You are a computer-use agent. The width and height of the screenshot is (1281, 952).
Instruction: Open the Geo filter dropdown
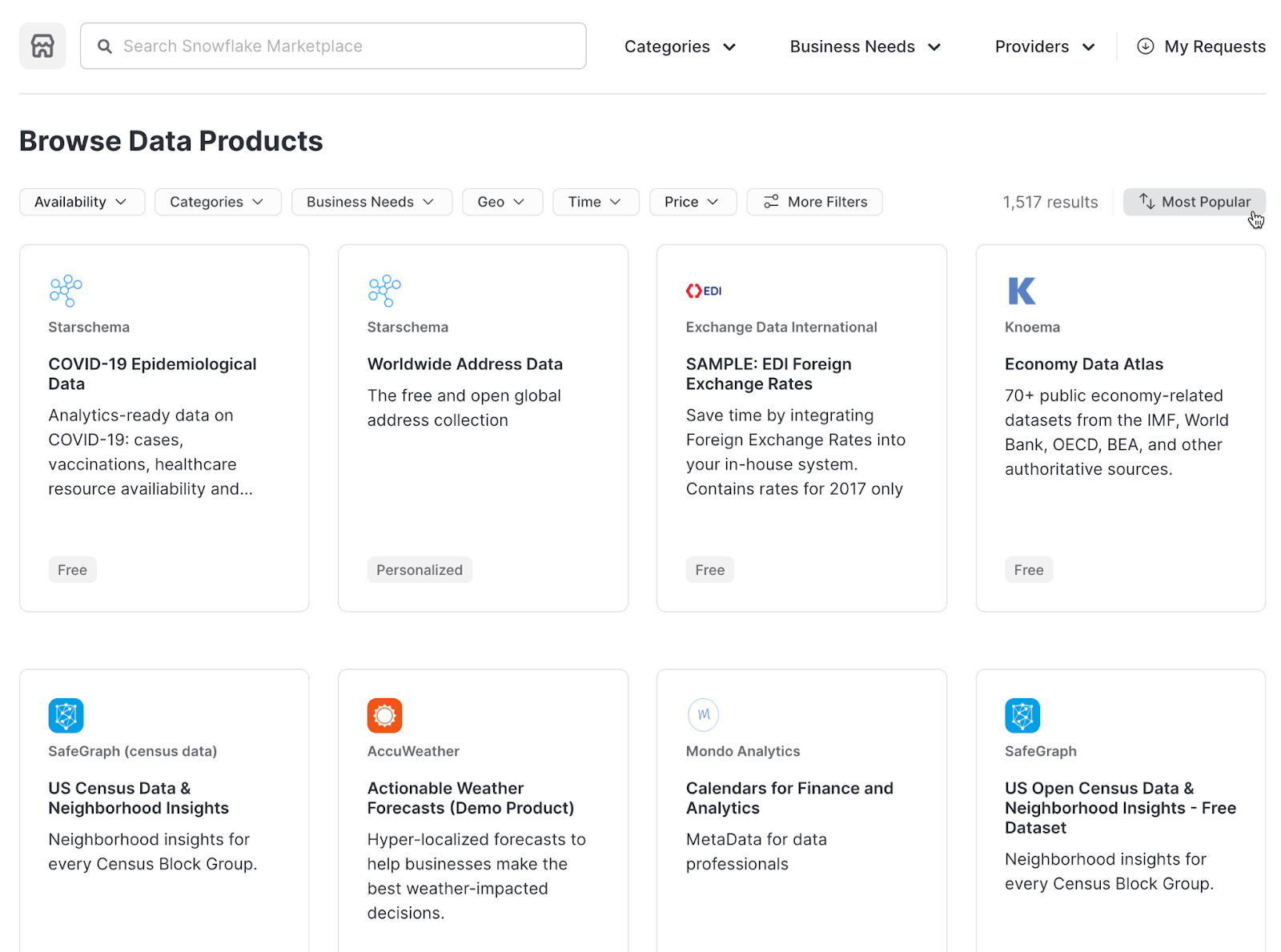(x=502, y=202)
